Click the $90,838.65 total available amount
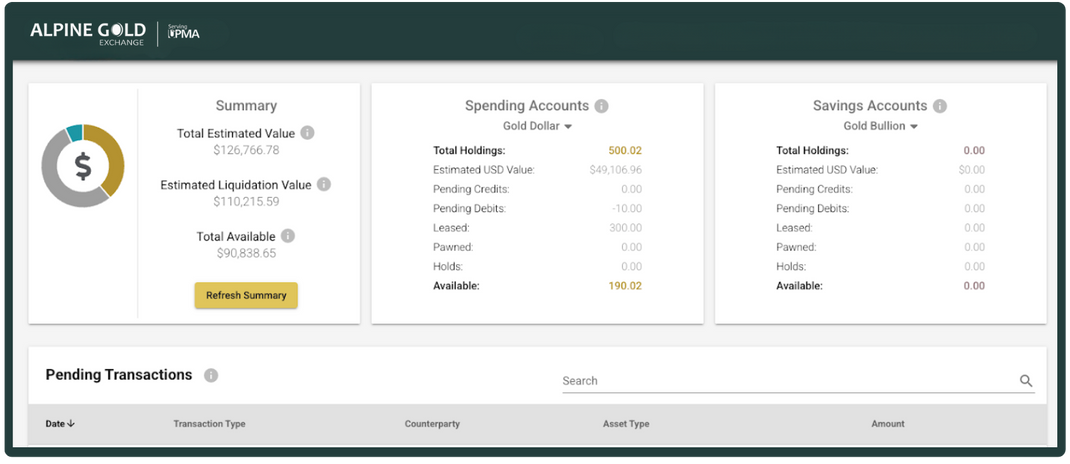Screen dimensions: 1070x464 click(x=246, y=253)
